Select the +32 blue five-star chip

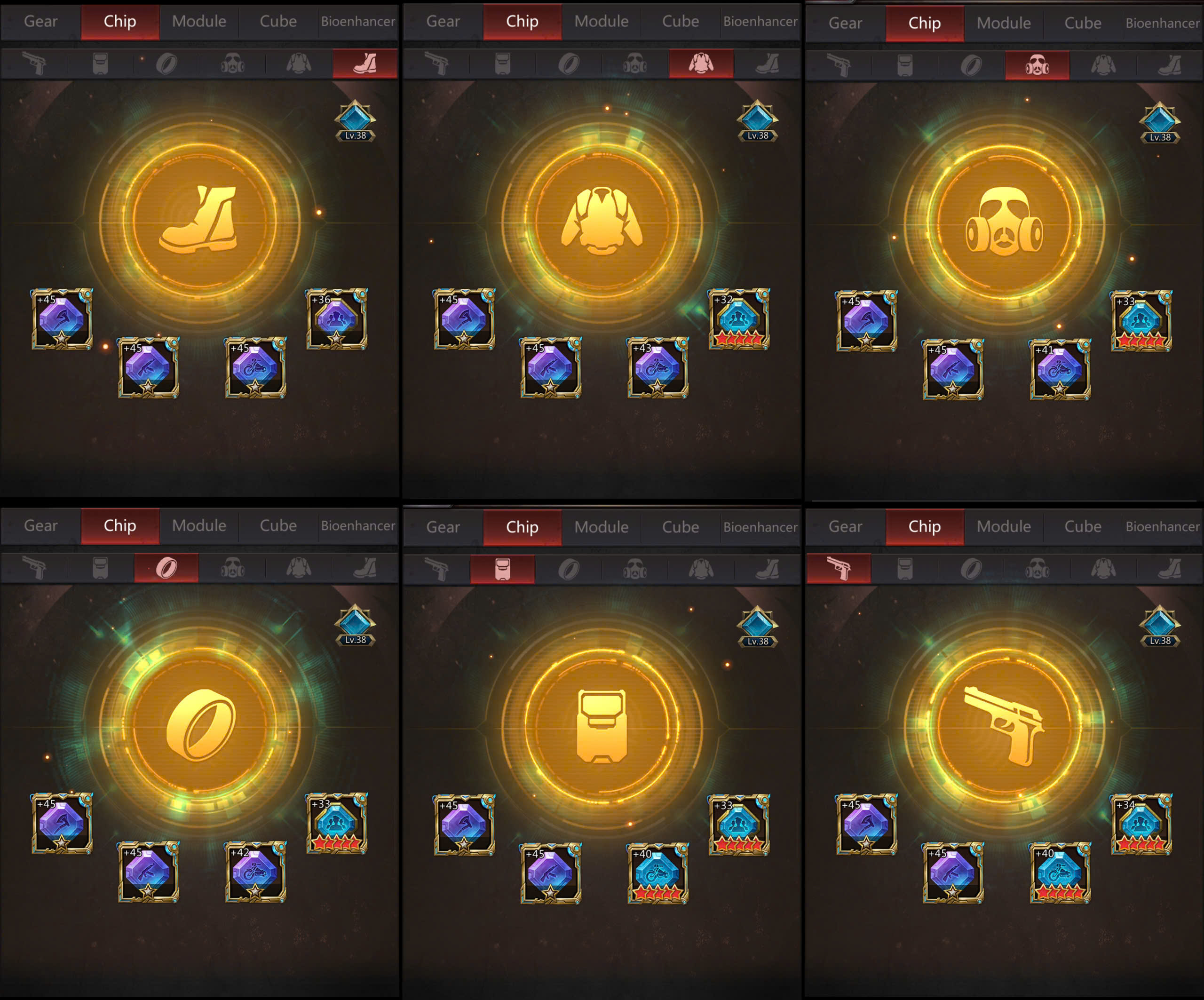pyautogui.click(x=739, y=319)
